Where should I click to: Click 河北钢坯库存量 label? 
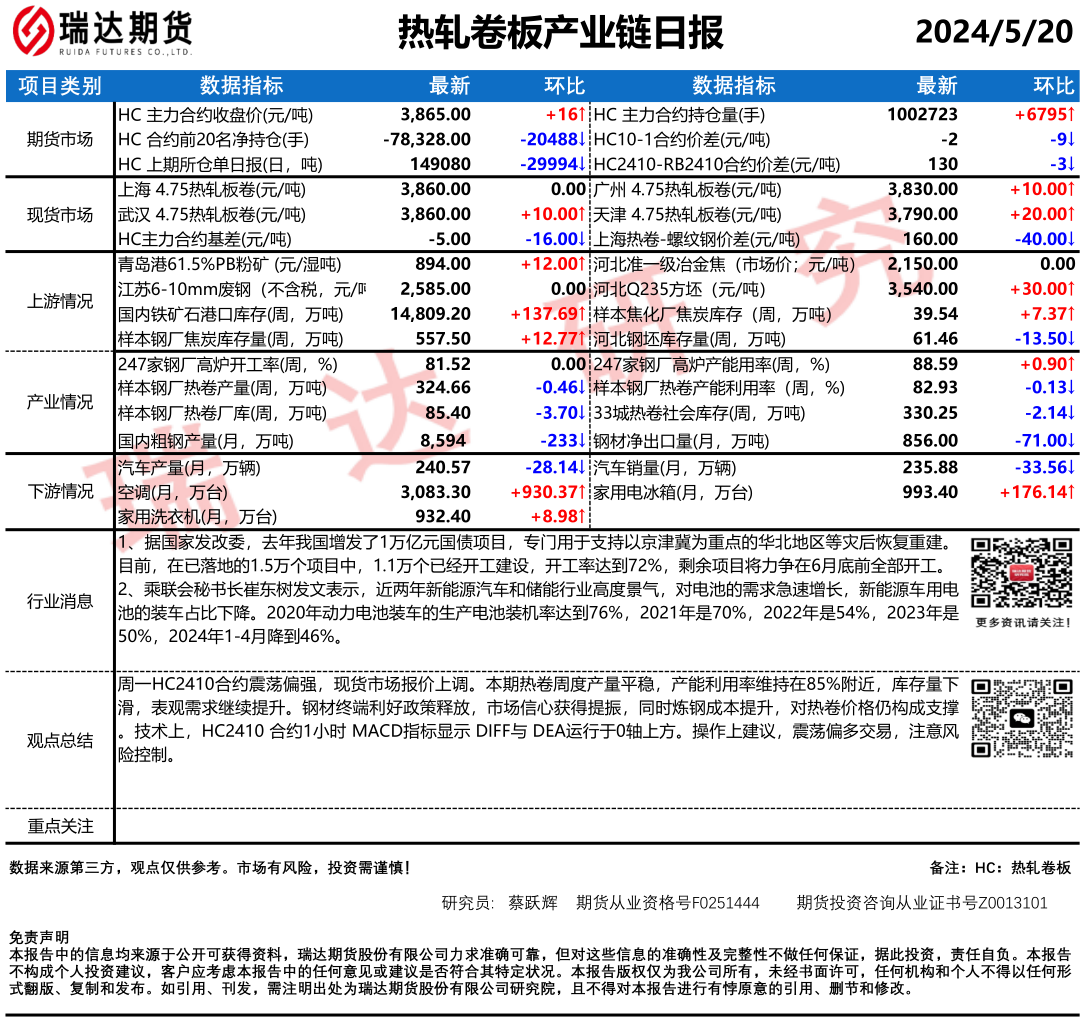(x=689, y=339)
